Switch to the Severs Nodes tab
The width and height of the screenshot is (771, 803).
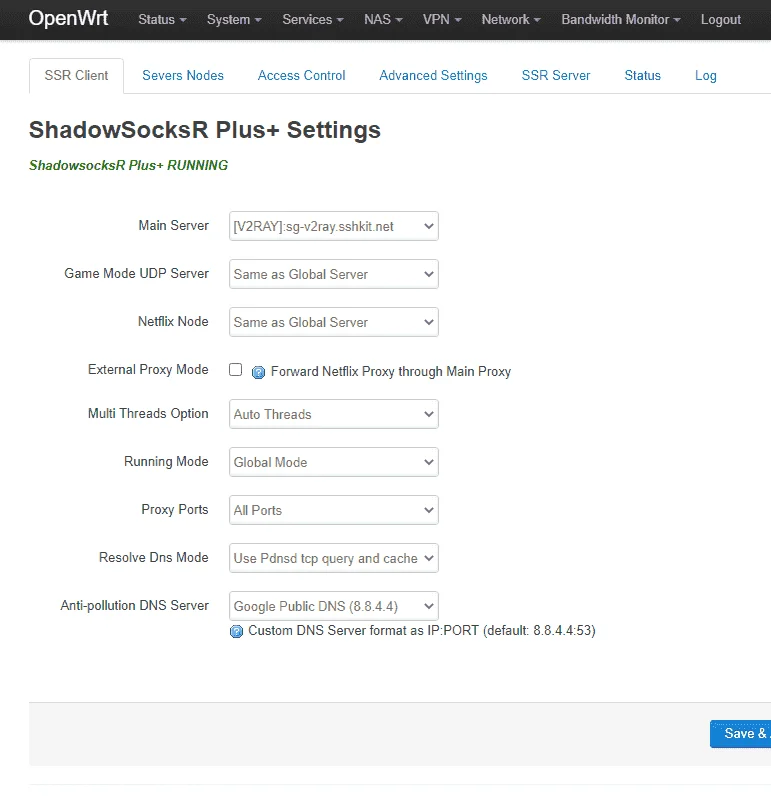[x=183, y=76]
